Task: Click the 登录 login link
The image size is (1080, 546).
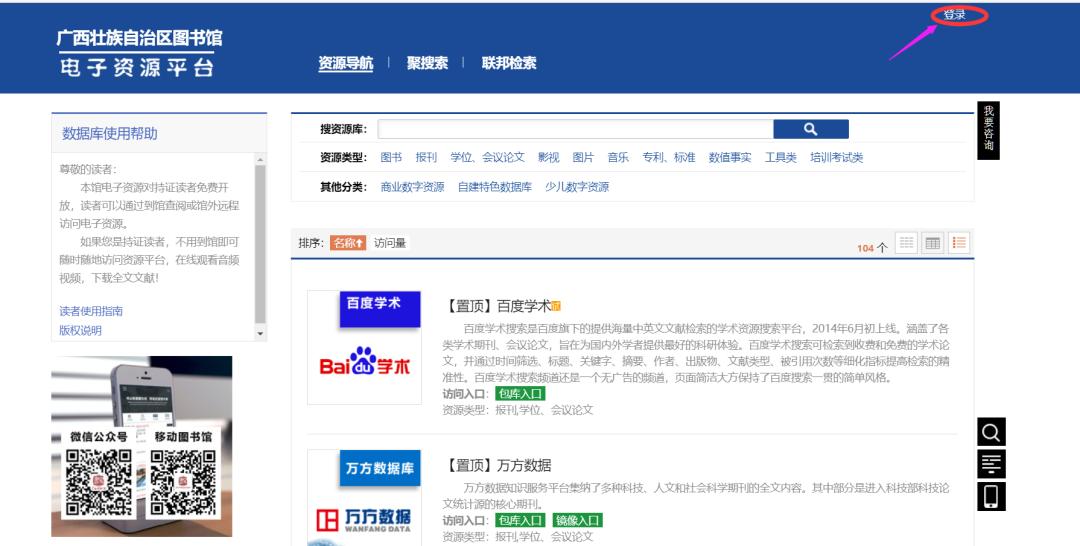Action: [x=955, y=14]
